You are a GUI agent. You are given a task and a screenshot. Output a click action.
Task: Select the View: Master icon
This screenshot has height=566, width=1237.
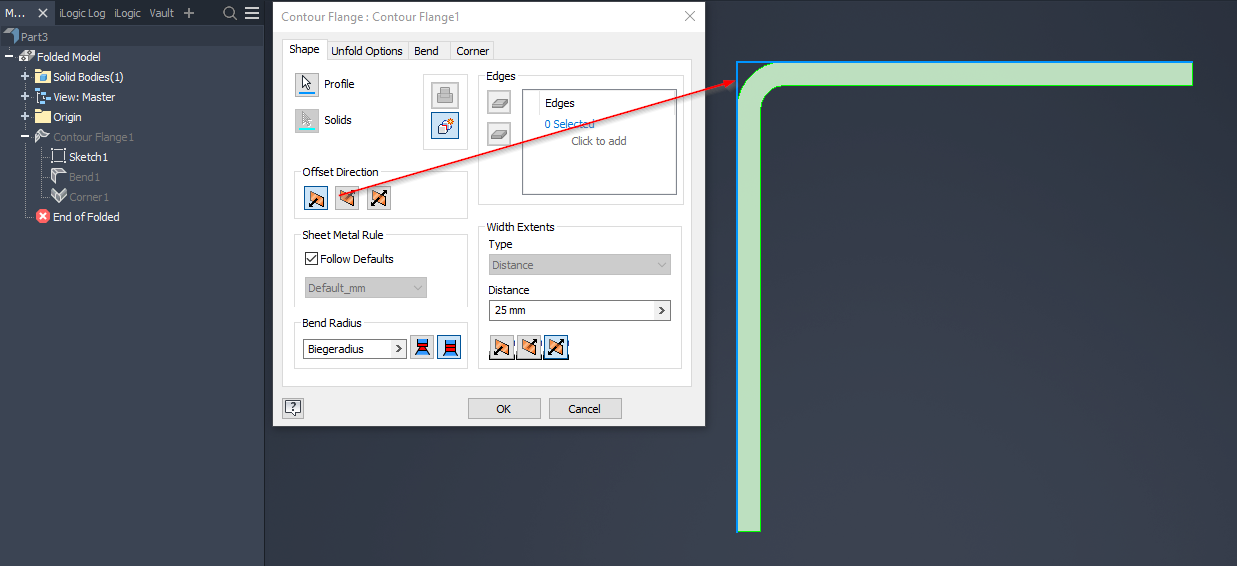coord(42,96)
